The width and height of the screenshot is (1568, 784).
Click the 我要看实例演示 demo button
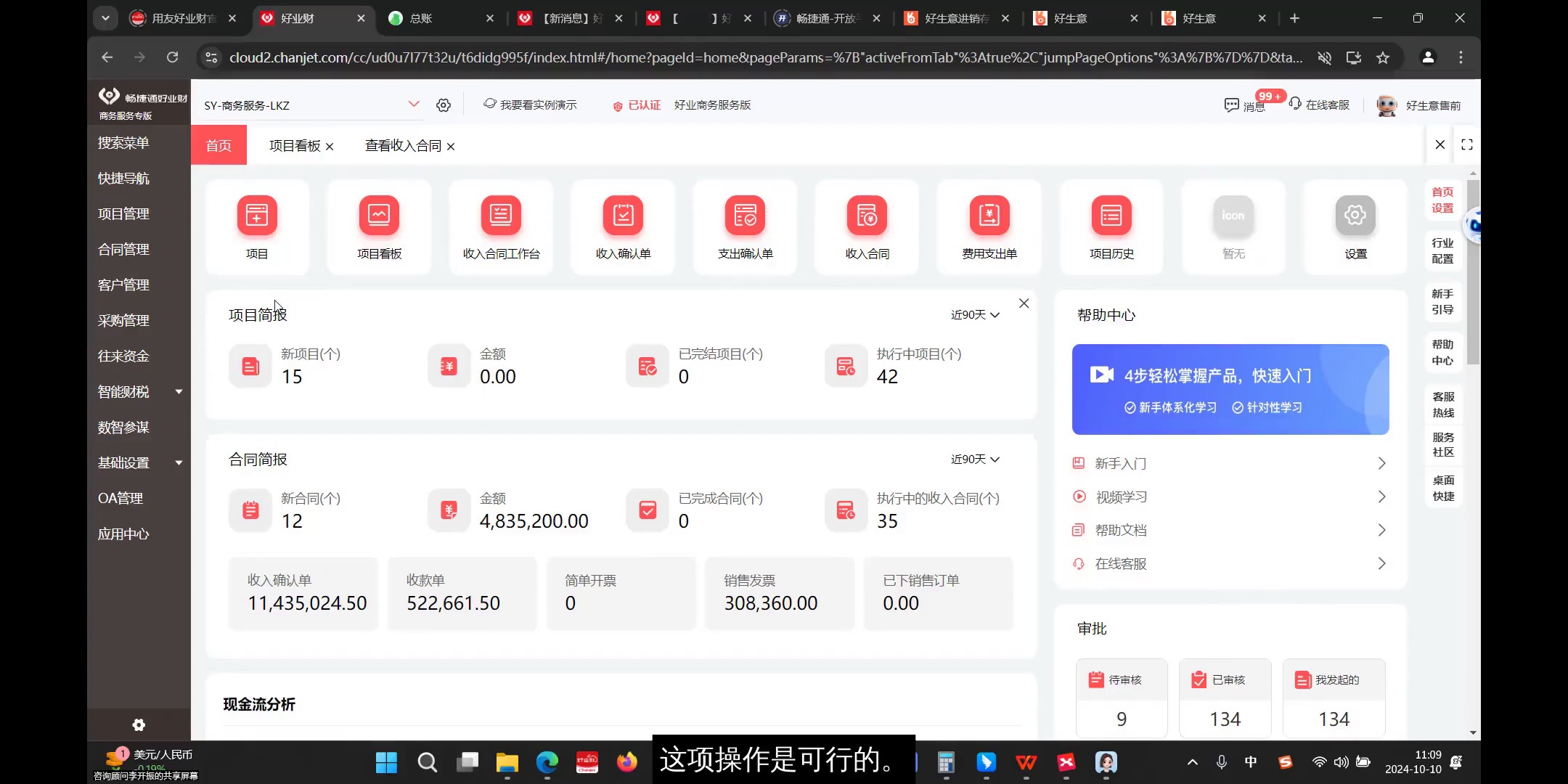530,105
